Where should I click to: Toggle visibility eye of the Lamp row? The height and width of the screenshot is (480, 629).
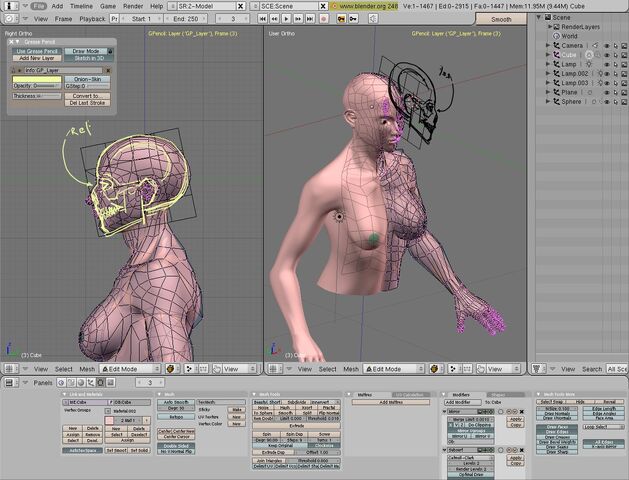click(x=607, y=64)
